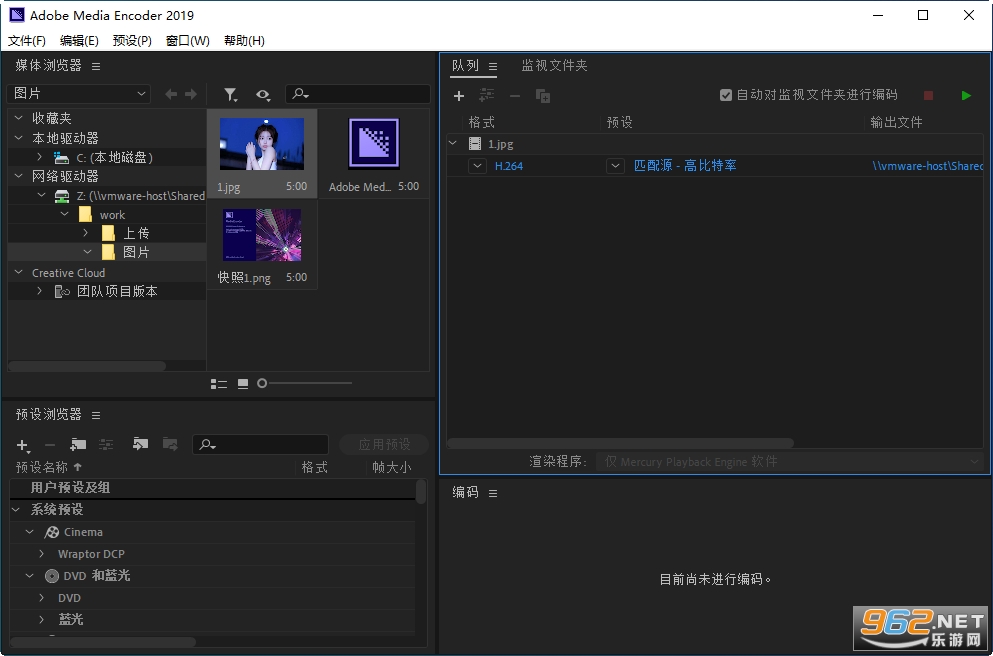Open the 预设浏览器 panel menu icon
The height and width of the screenshot is (656, 993).
96,415
